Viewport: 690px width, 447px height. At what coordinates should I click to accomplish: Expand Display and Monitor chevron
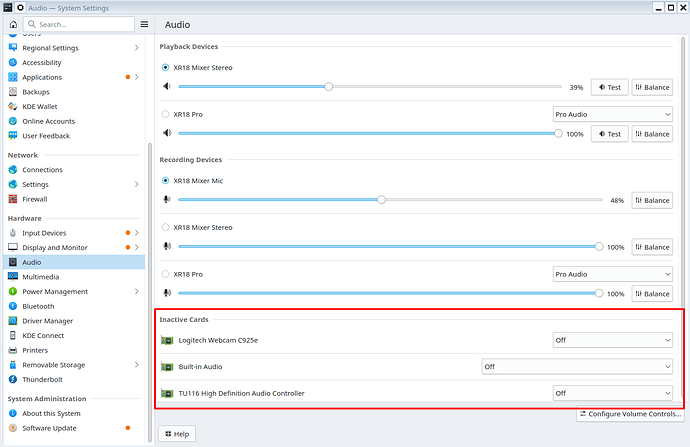(136, 247)
